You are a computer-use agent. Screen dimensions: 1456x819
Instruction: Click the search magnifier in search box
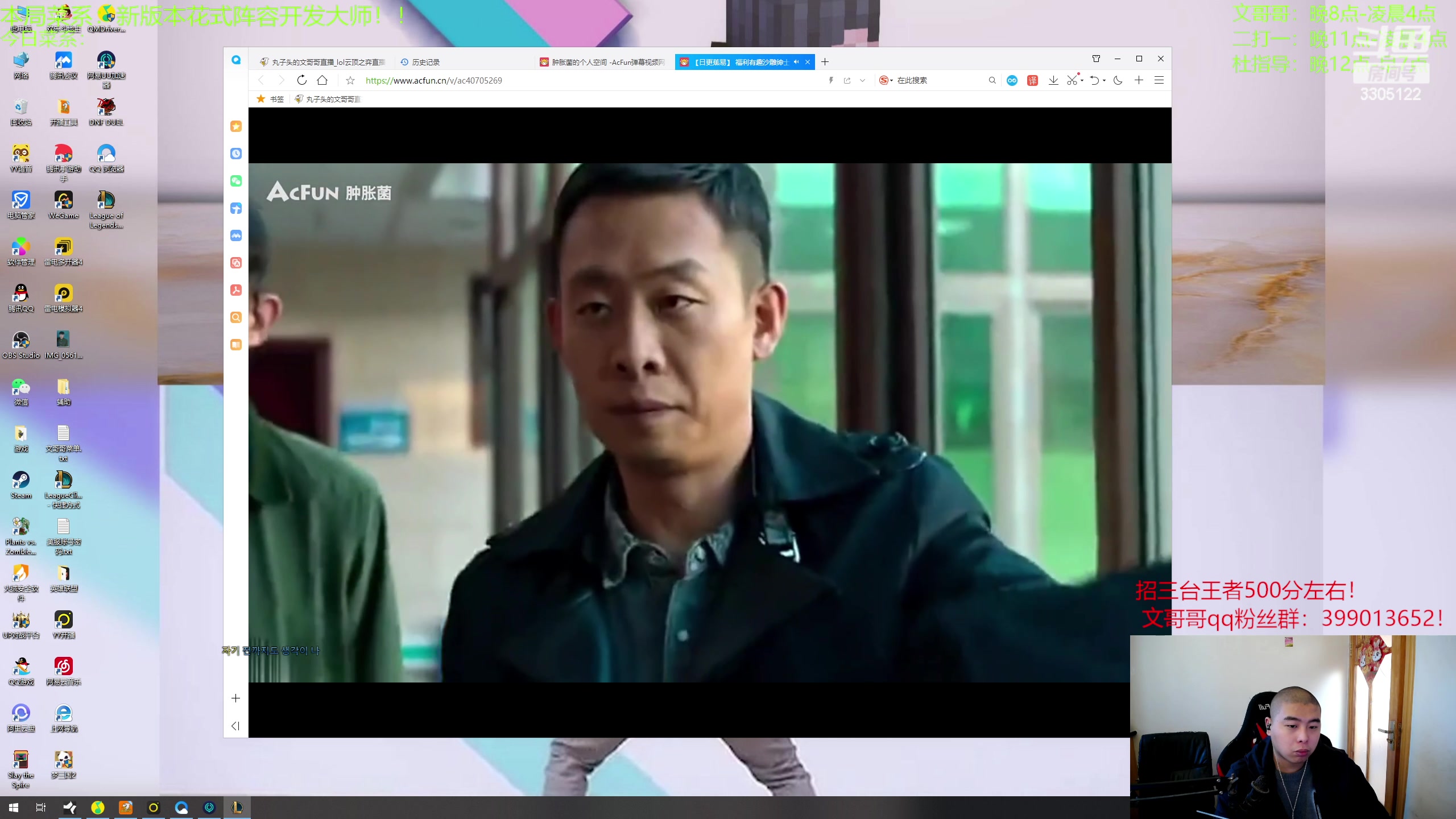pyautogui.click(x=992, y=80)
